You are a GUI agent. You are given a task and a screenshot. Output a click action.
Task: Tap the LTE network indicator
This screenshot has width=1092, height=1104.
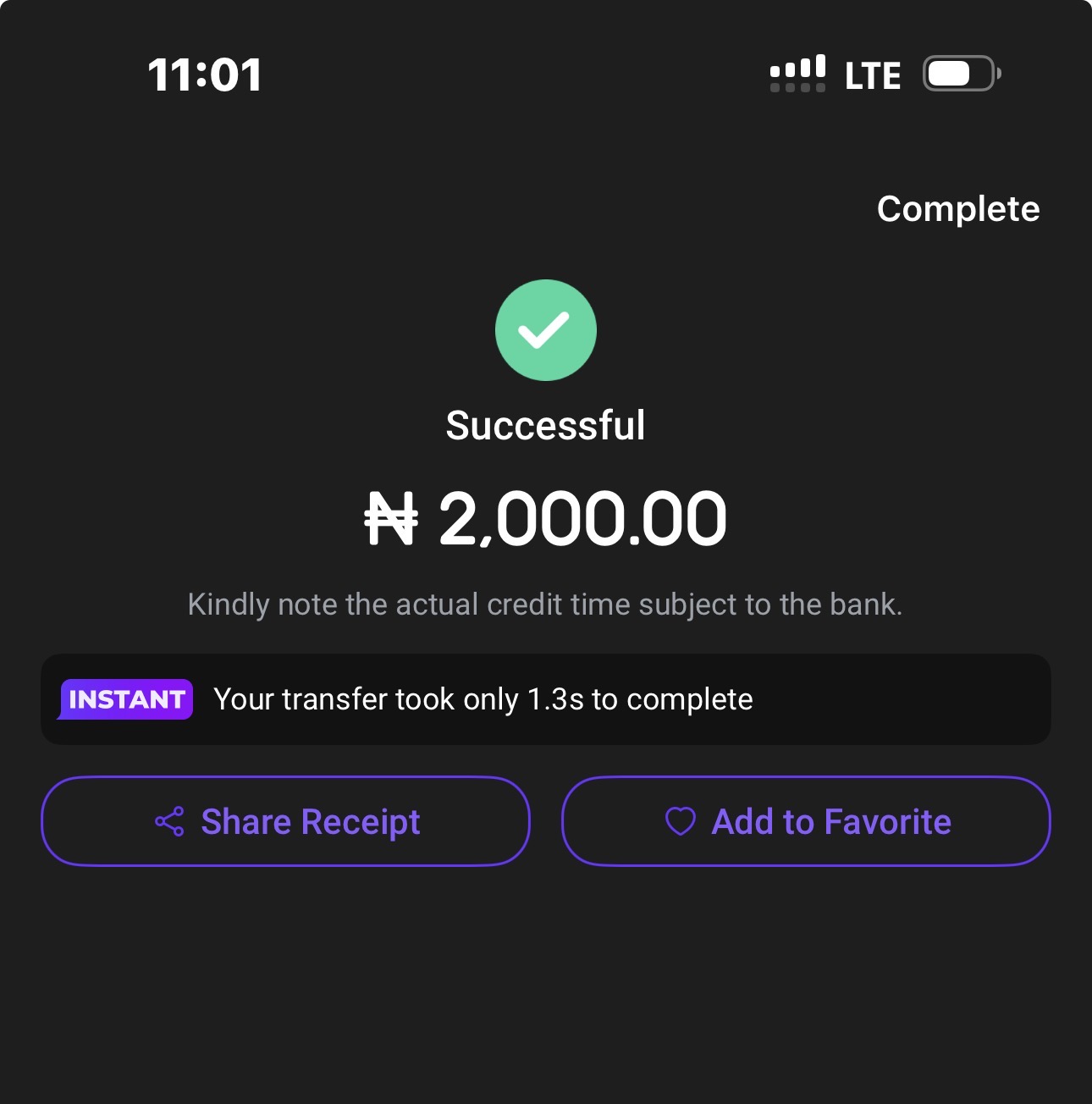coord(872,76)
